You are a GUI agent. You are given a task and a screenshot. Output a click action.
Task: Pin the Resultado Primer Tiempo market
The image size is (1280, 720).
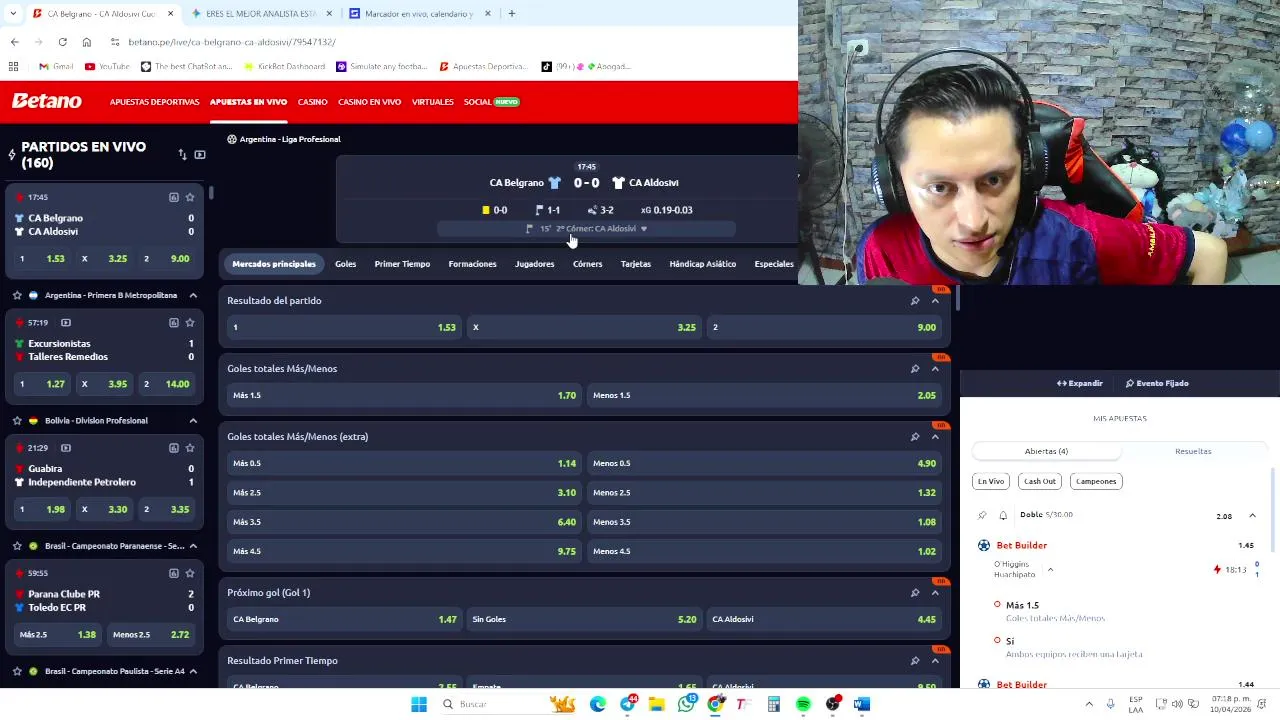[915, 661]
